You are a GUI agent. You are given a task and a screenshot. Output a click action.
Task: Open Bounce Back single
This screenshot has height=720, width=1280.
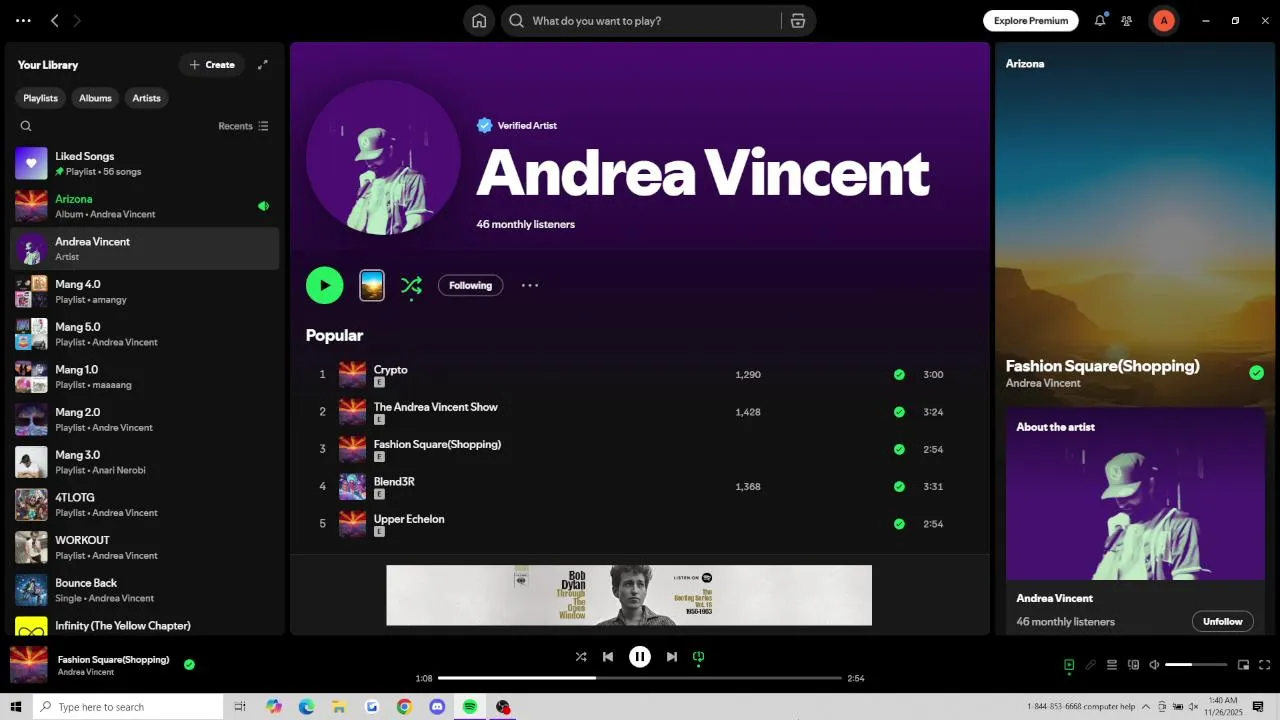click(x=145, y=590)
